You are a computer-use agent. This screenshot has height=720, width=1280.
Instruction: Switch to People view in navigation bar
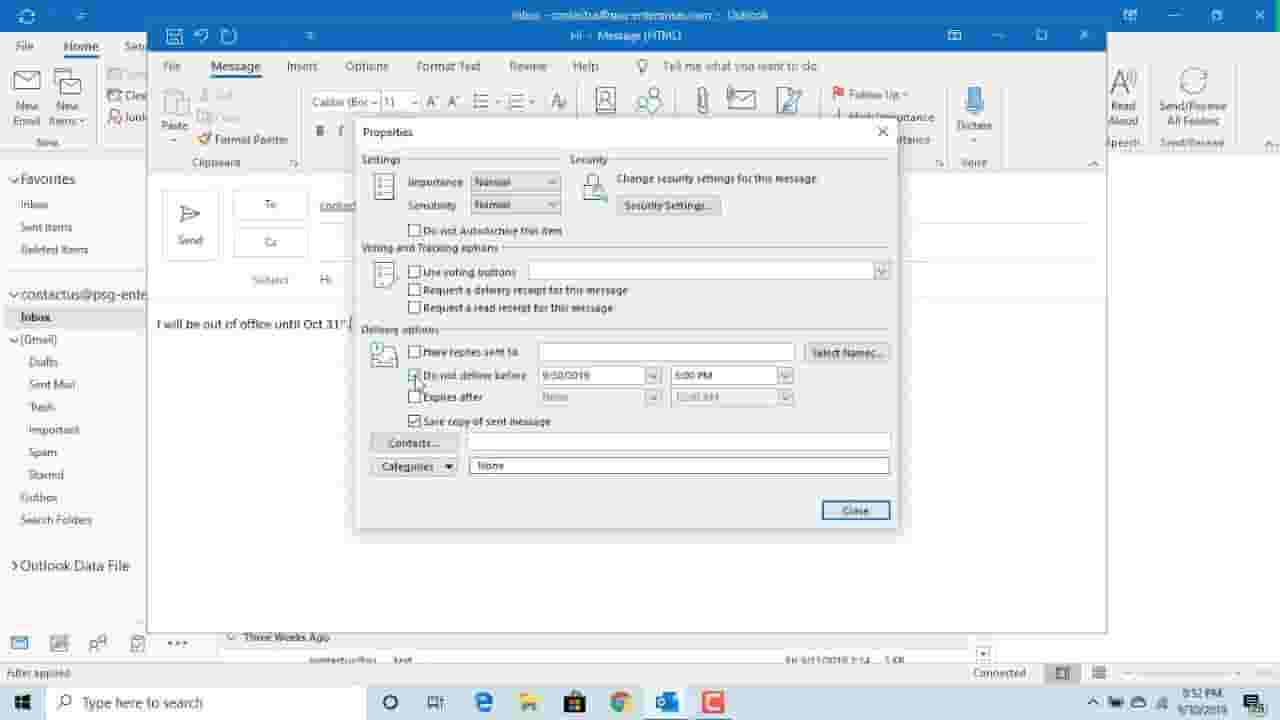point(98,643)
